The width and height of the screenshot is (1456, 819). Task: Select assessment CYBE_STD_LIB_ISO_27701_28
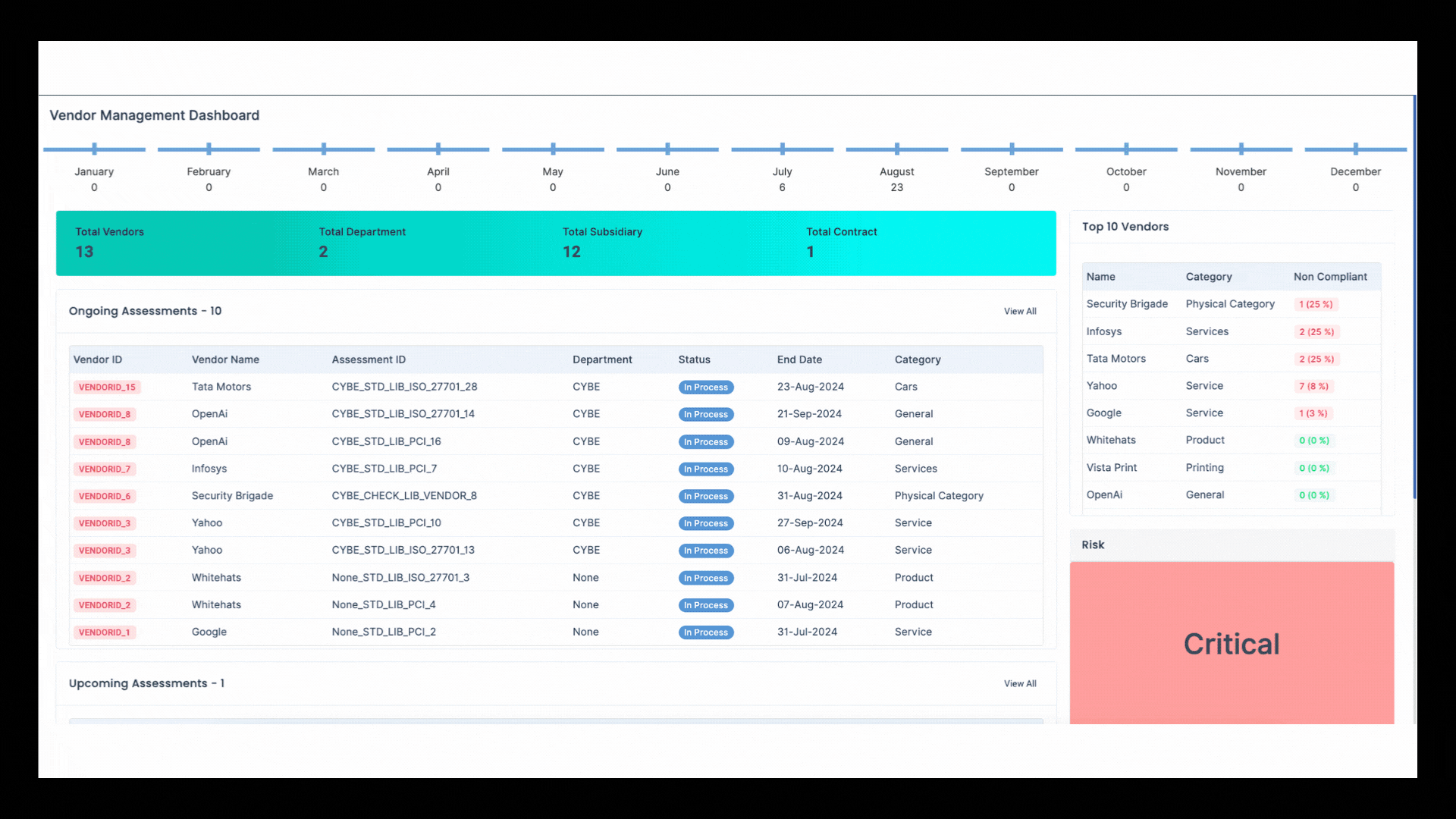coord(404,387)
